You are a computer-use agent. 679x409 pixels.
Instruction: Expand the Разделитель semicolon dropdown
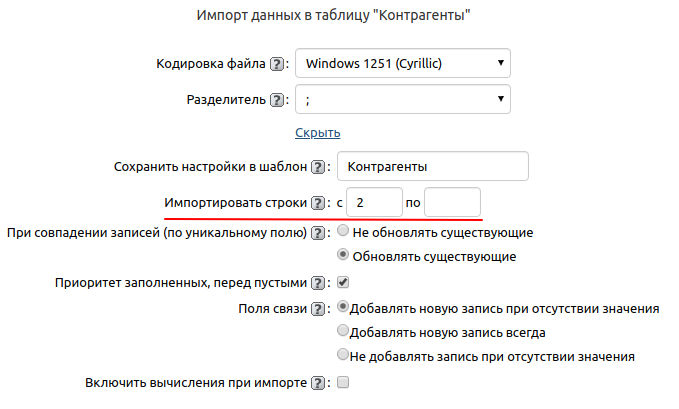point(403,100)
